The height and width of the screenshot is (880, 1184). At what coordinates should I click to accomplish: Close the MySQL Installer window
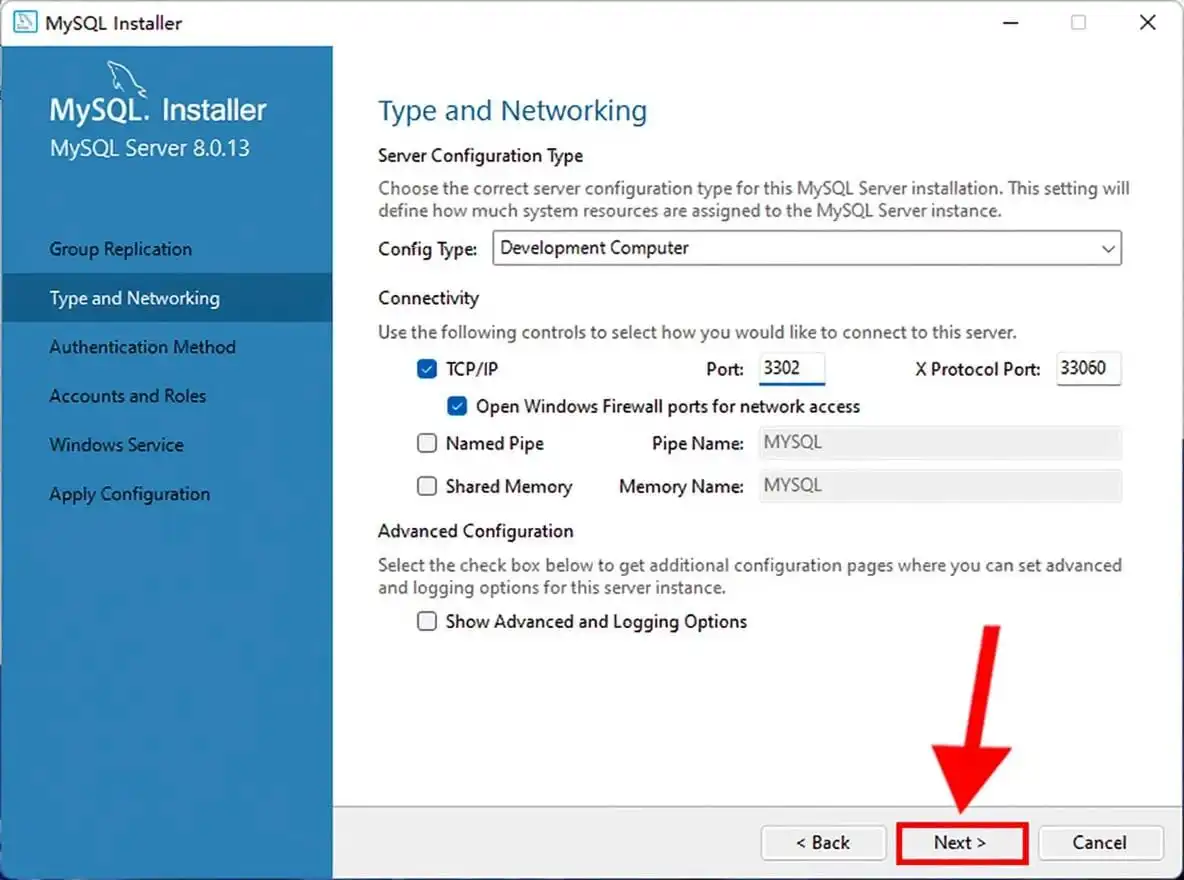tap(1147, 23)
